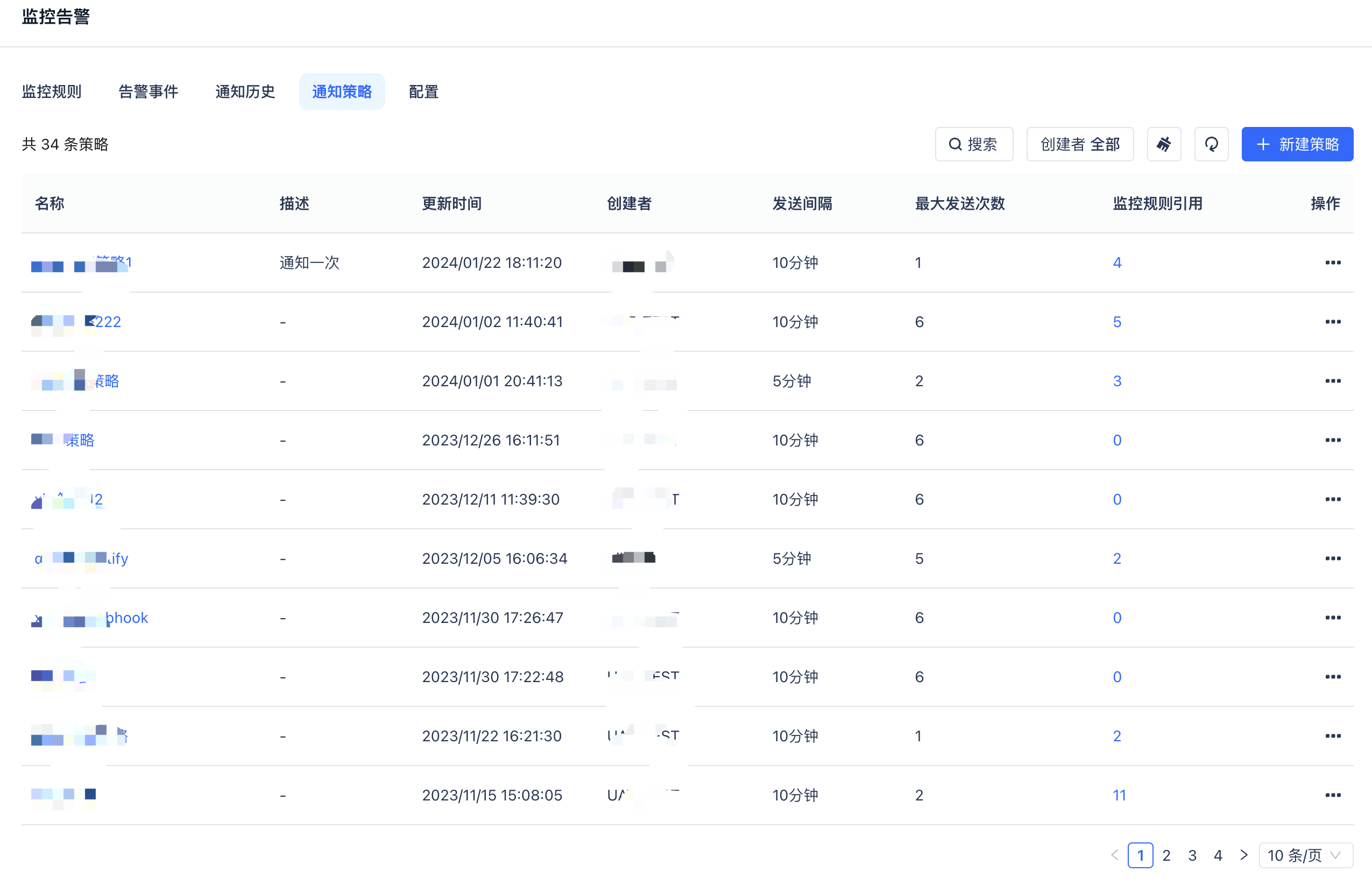Open rule reference count 11 link

(x=1119, y=795)
